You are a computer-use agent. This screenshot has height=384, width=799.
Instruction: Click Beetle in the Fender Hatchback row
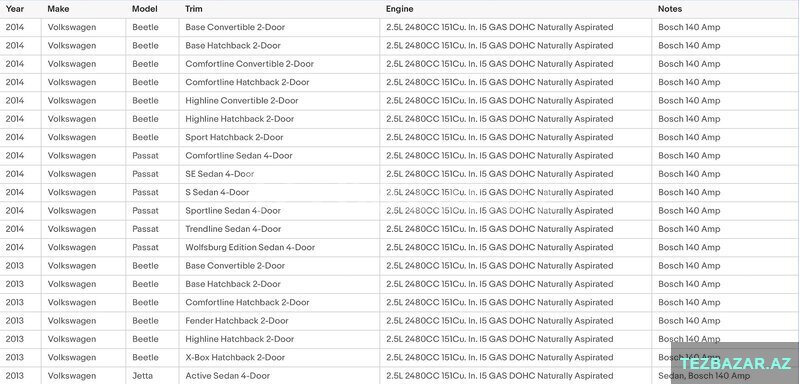click(x=145, y=321)
